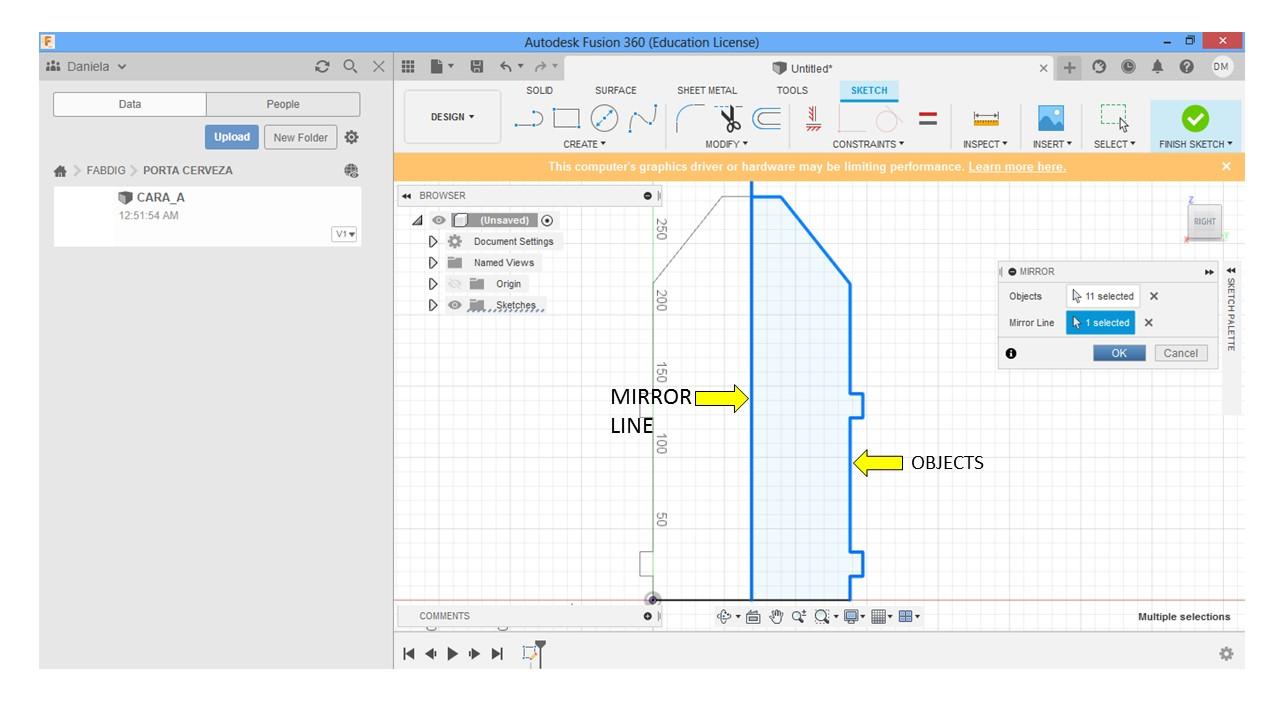Apply the Equal constraint
This screenshot has width=1280, height=720.
pyautogui.click(x=928, y=119)
